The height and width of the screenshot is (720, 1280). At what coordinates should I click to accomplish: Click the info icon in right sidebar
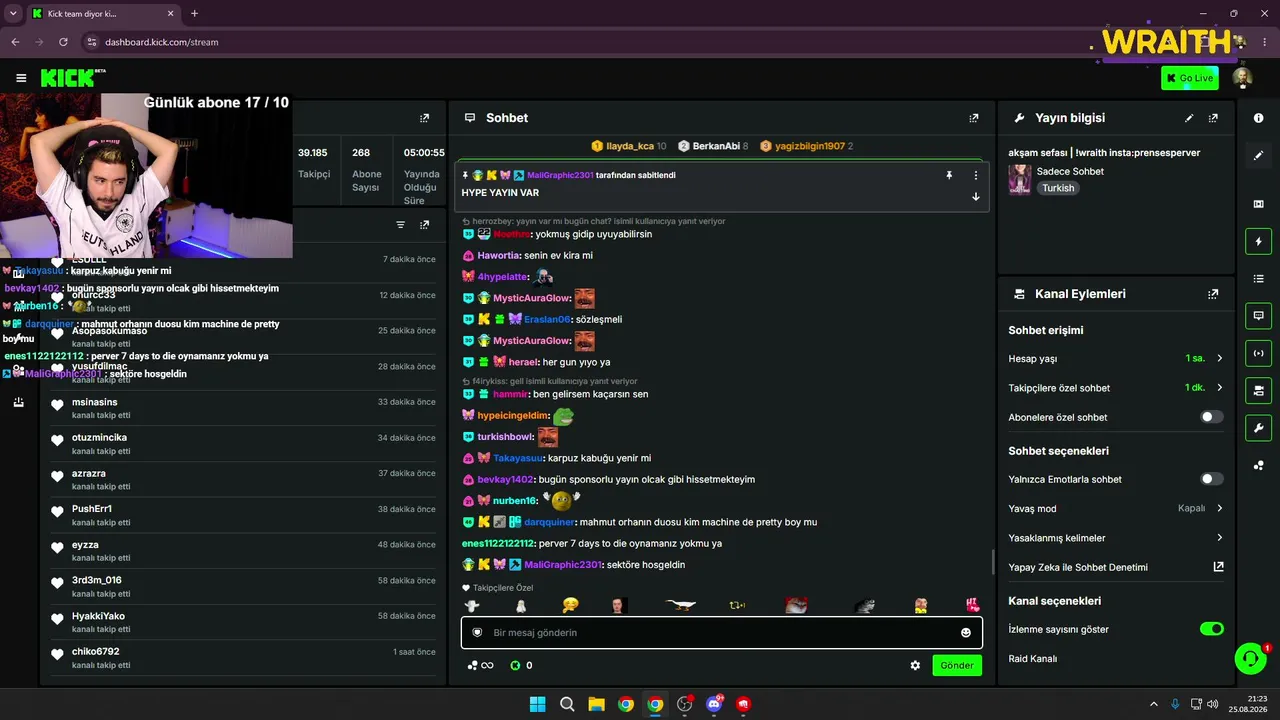coord(1258,118)
